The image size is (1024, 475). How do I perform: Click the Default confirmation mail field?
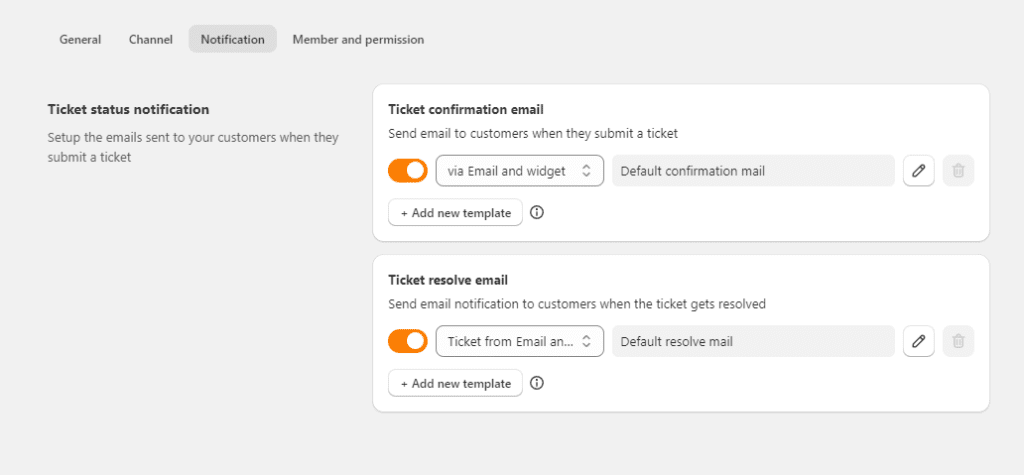pos(753,171)
